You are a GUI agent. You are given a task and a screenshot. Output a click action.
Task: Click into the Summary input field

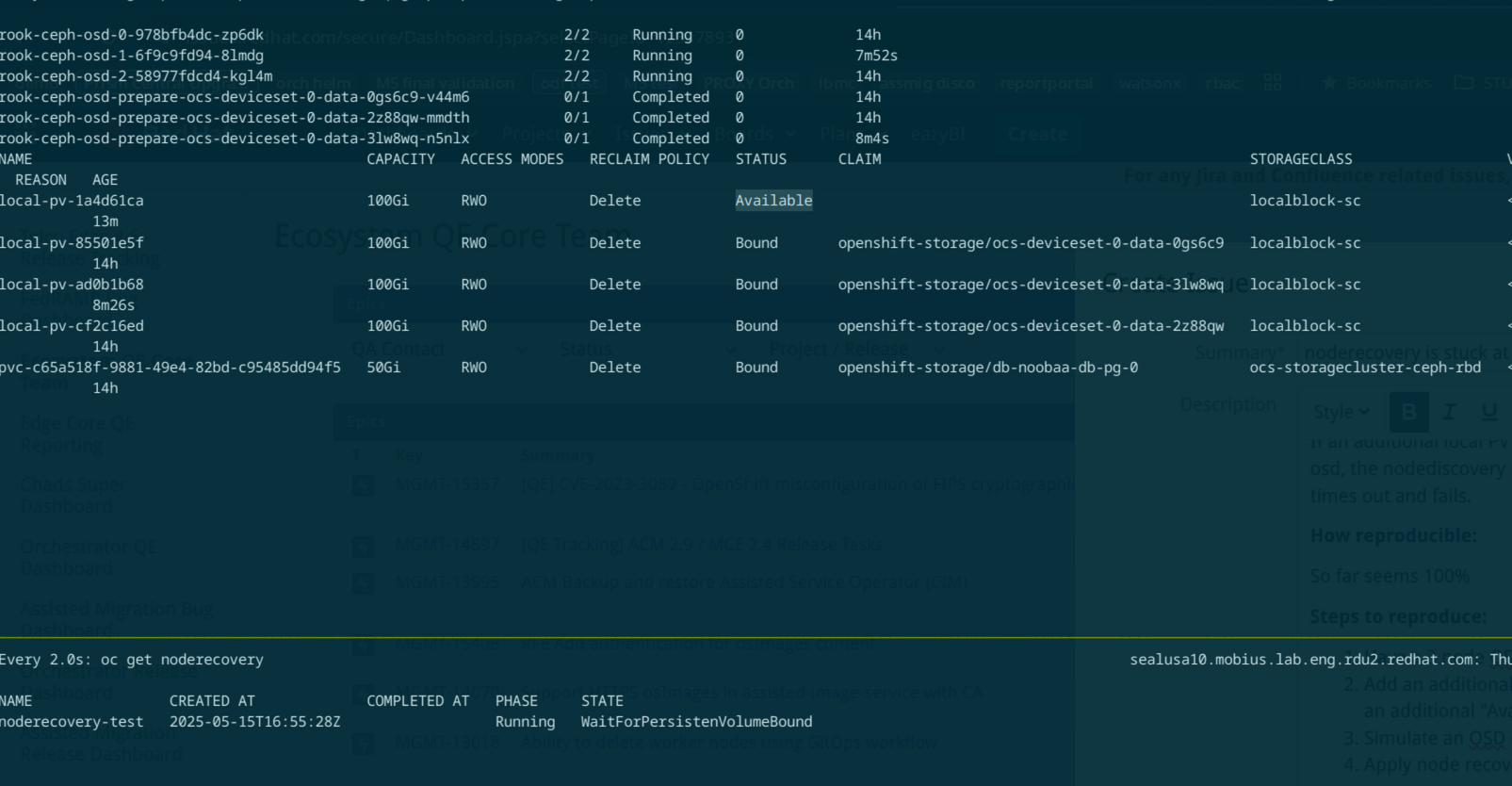click(1406, 352)
